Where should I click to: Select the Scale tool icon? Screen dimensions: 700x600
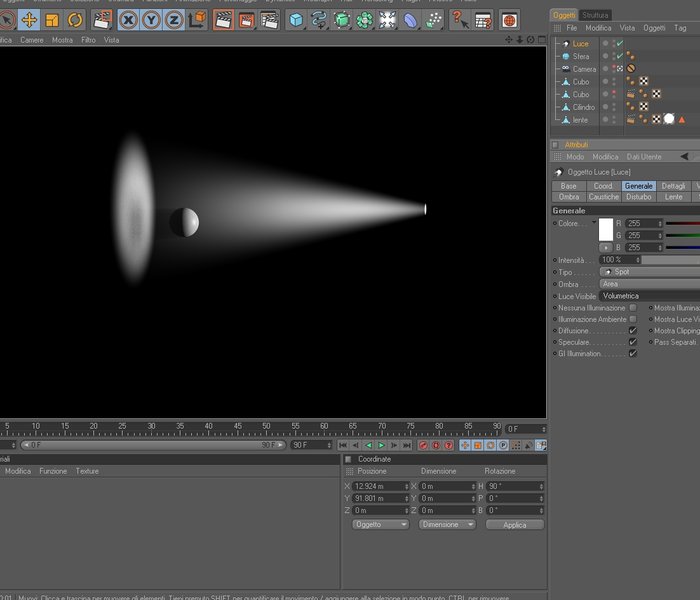[52, 20]
